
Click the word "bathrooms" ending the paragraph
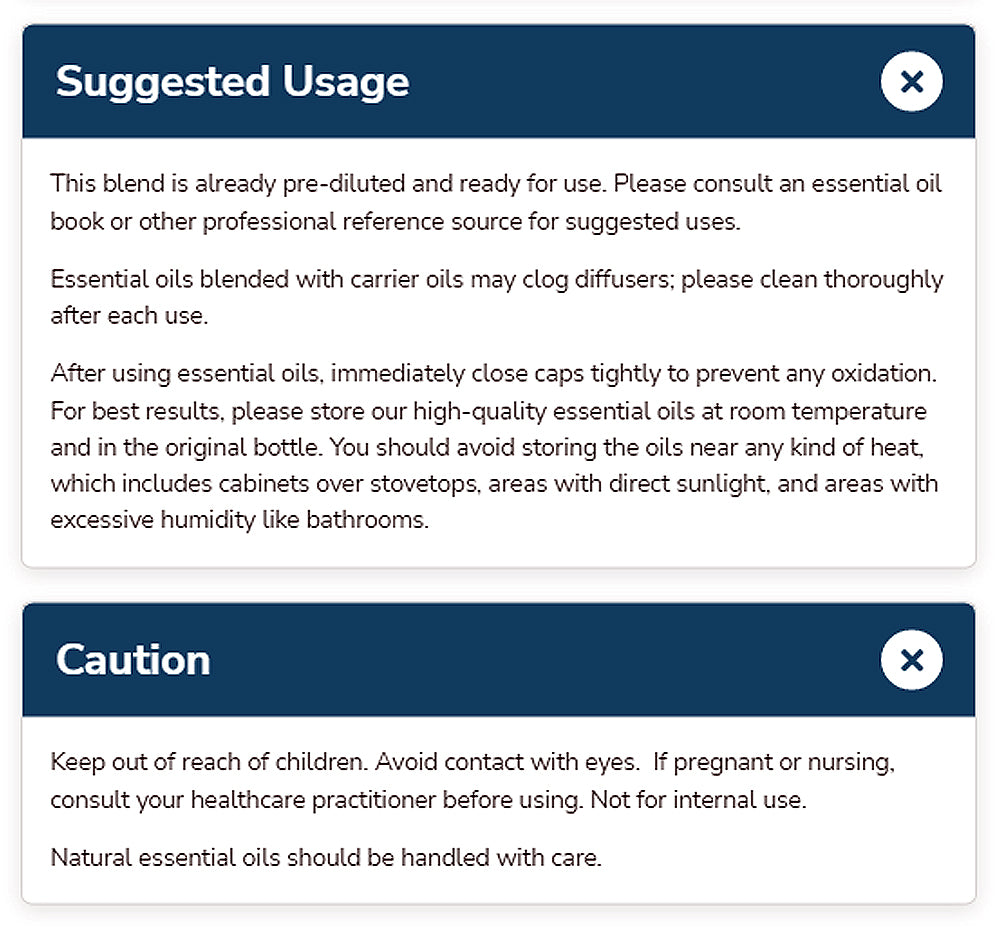point(377,521)
